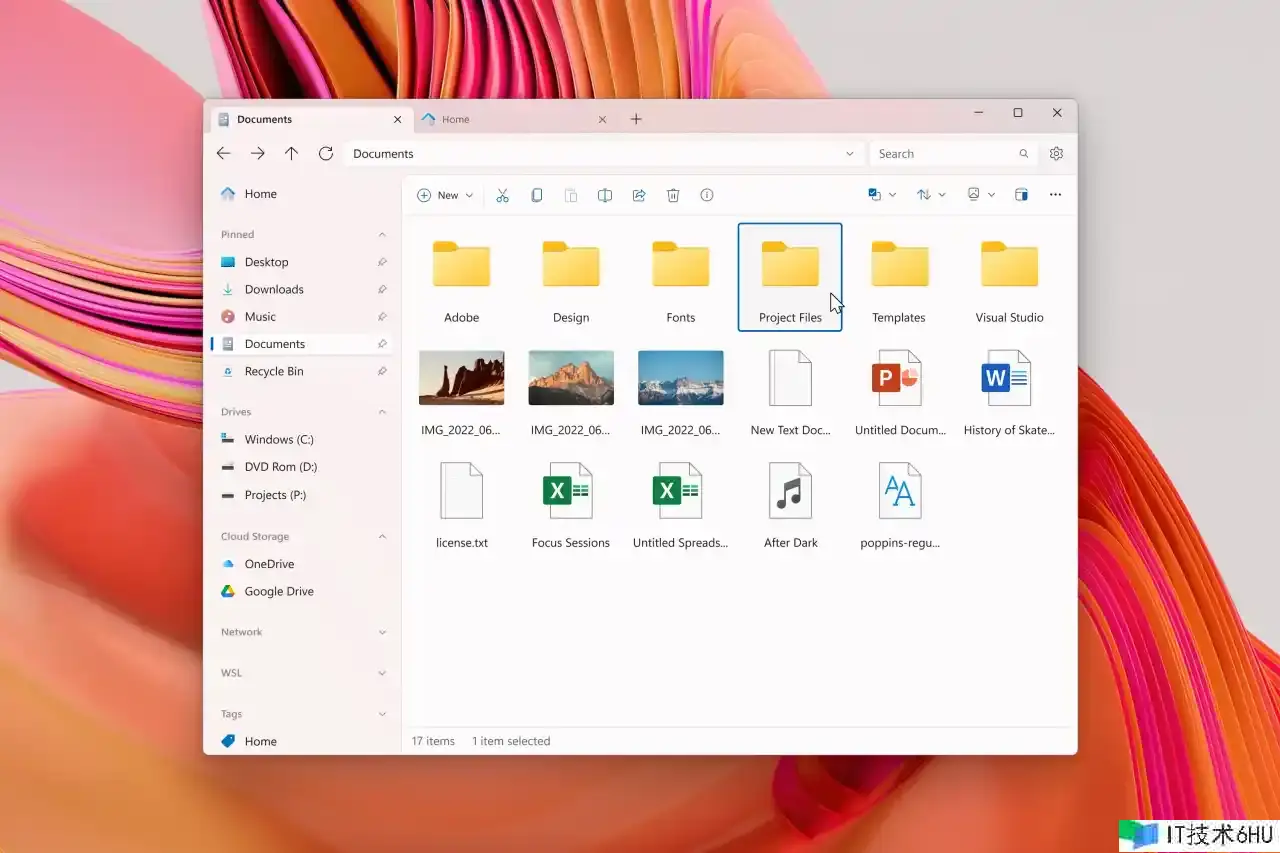Select the Focus Sessions Excel file
This screenshot has width=1280, height=853.
pyautogui.click(x=571, y=503)
